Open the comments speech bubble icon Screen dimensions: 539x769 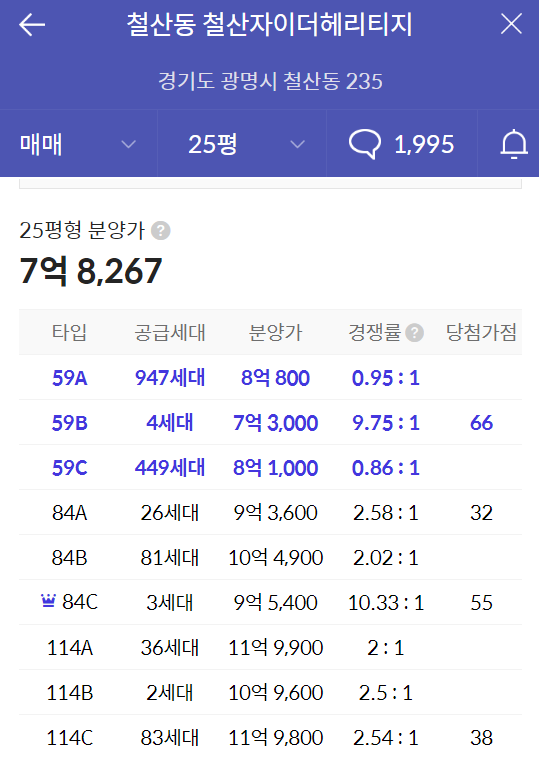364,144
